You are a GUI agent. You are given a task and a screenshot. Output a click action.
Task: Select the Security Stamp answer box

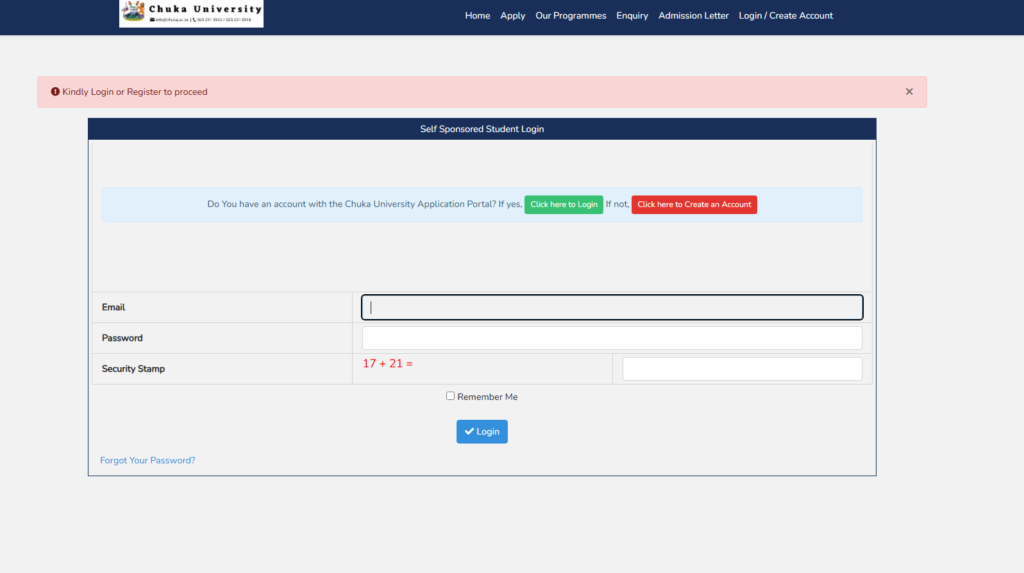tap(741, 369)
